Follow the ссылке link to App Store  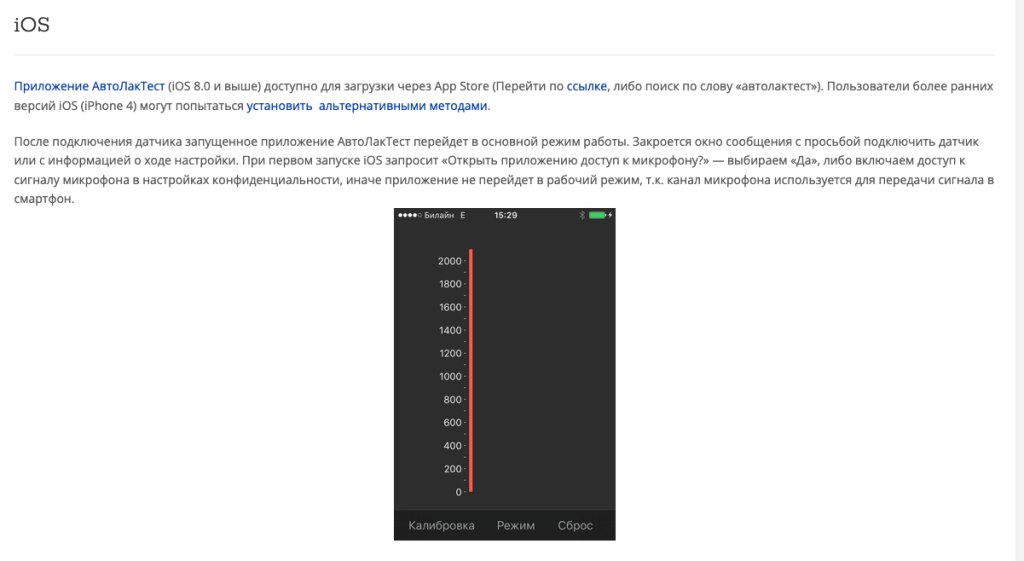(x=586, y=87)
